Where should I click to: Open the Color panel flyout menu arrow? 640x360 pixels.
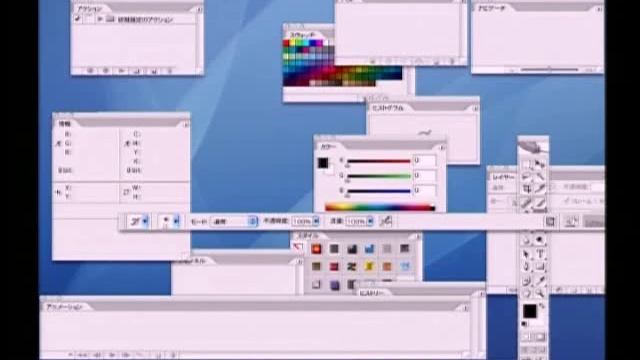[x=442, y=147]
